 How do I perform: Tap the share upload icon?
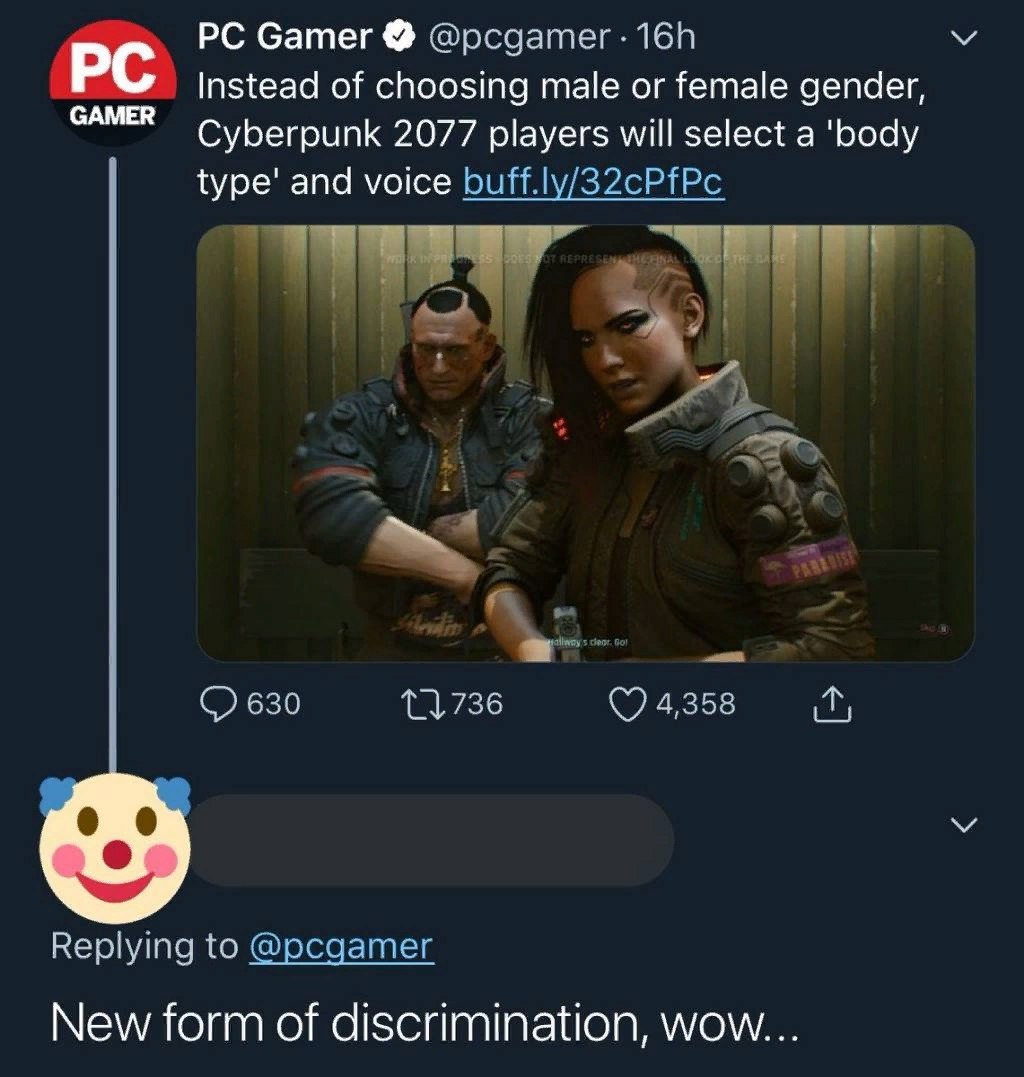[832, 704]
